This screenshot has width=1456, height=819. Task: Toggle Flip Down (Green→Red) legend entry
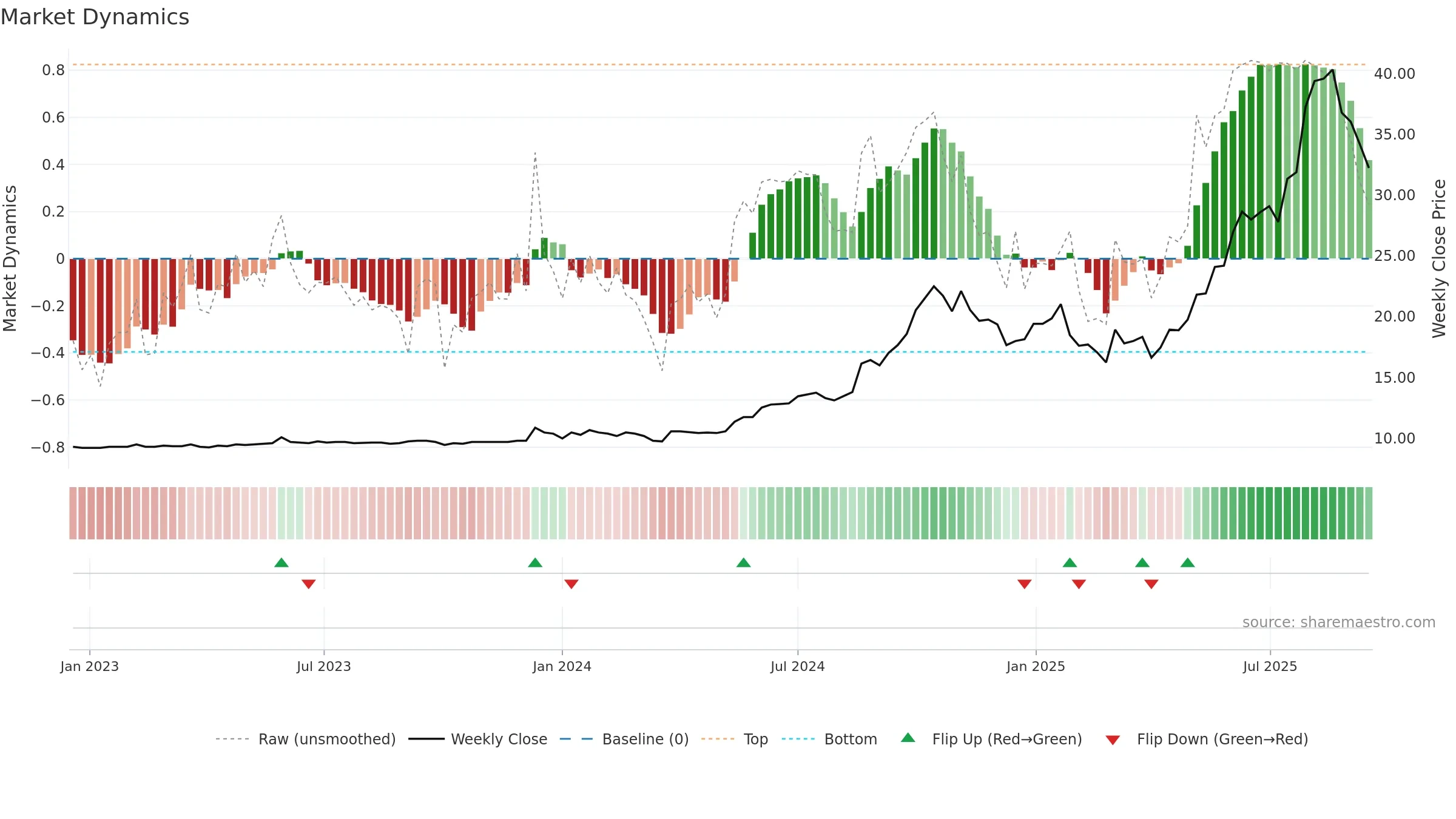click(x=1207, y=739)
